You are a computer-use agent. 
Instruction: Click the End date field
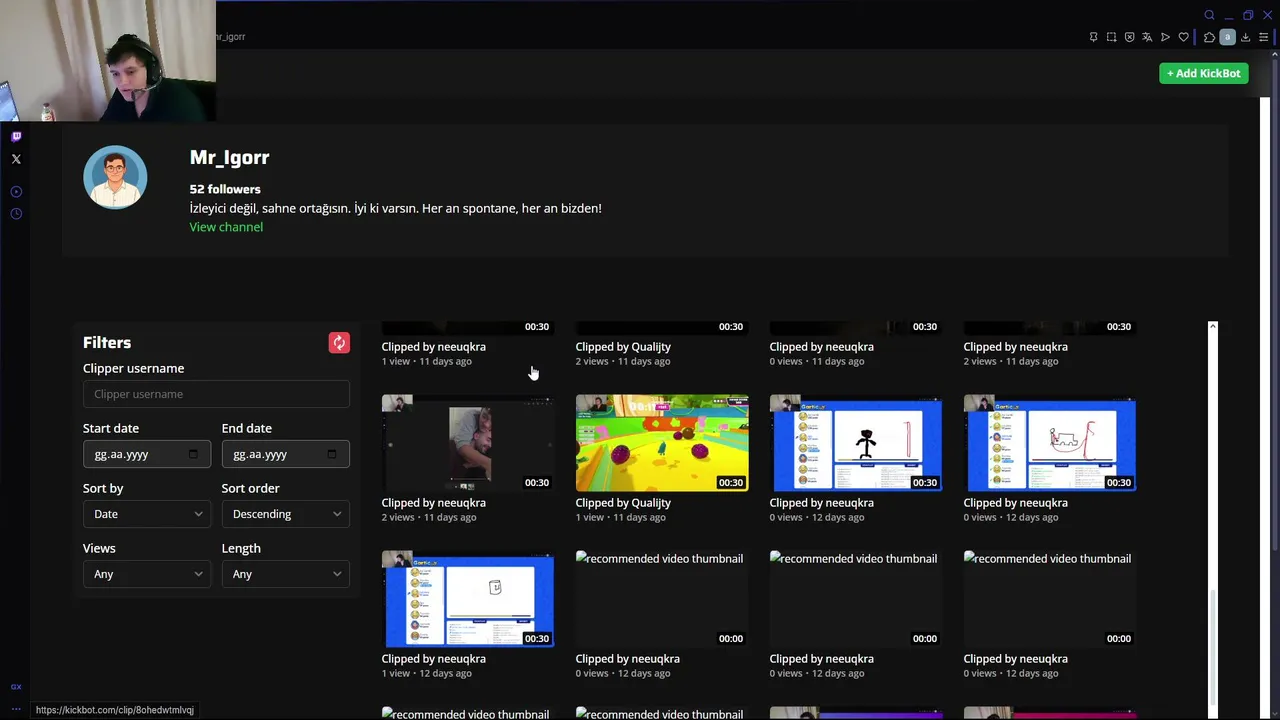tap(286, 454)
